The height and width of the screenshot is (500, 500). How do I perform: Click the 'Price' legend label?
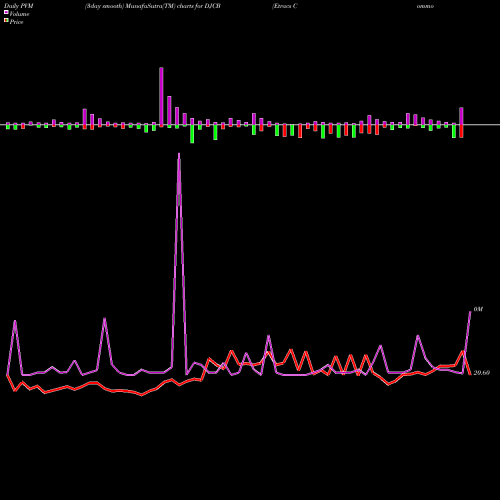(x=16, y=22)
